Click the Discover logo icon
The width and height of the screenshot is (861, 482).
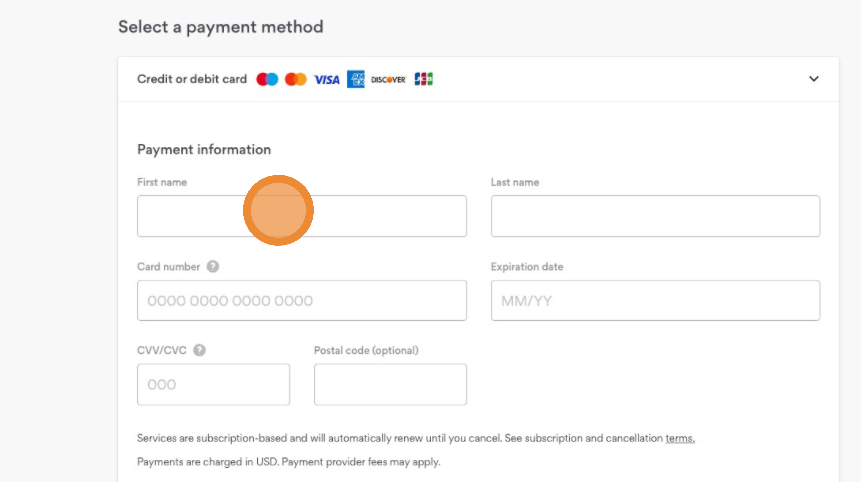tap(388, 80)
